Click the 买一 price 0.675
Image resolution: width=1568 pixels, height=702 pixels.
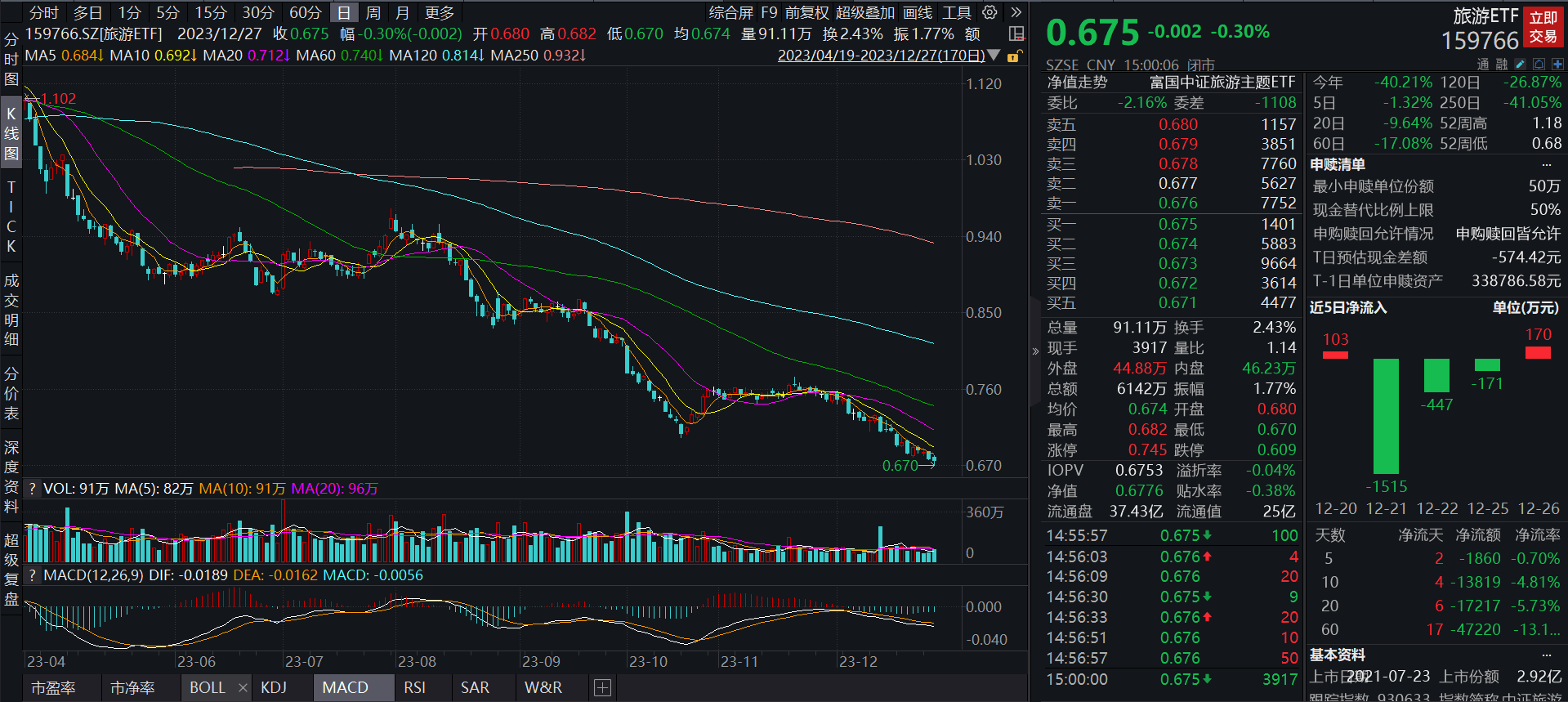tap(1177, 224)
